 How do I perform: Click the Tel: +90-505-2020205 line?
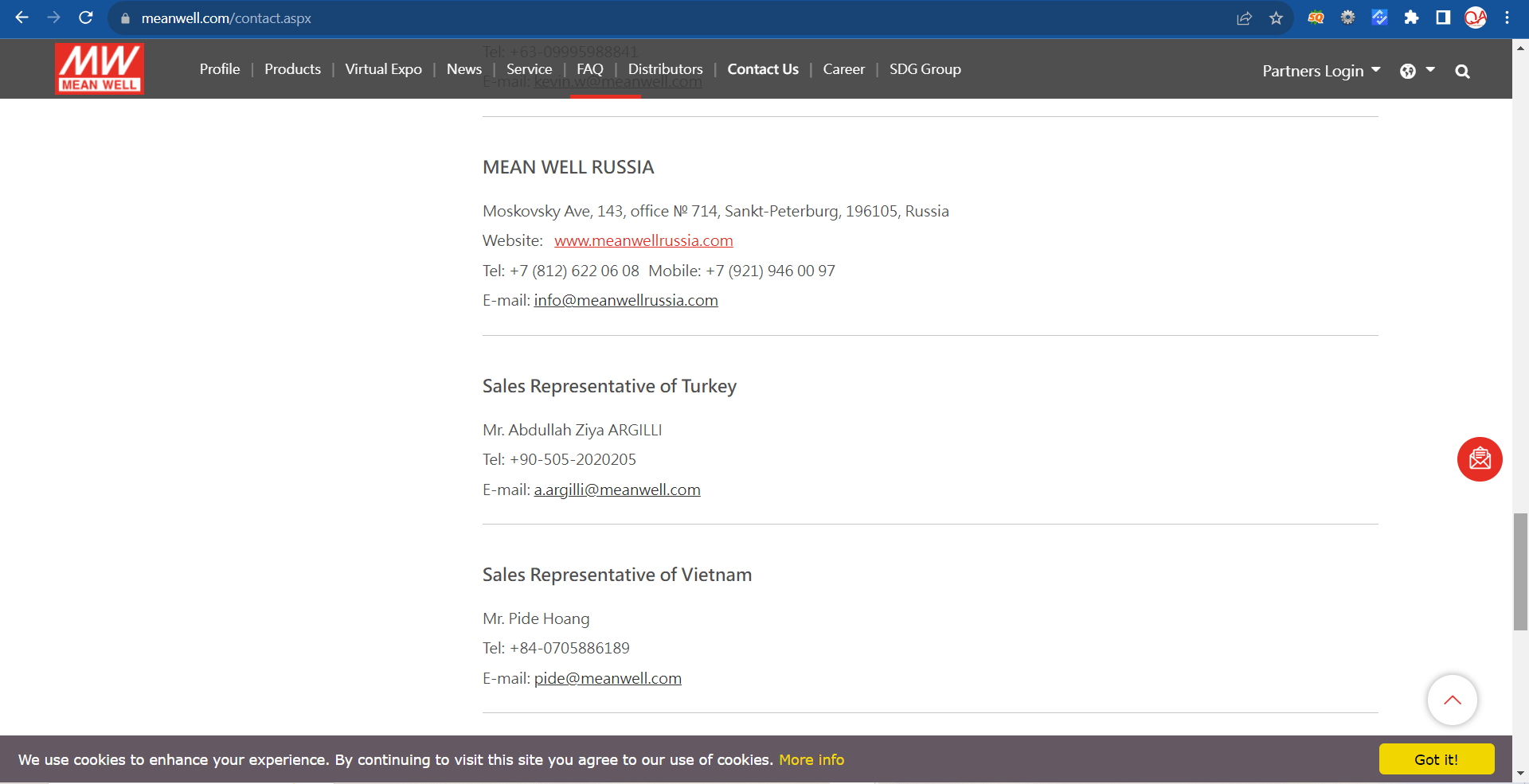click(x=559, y=459)
